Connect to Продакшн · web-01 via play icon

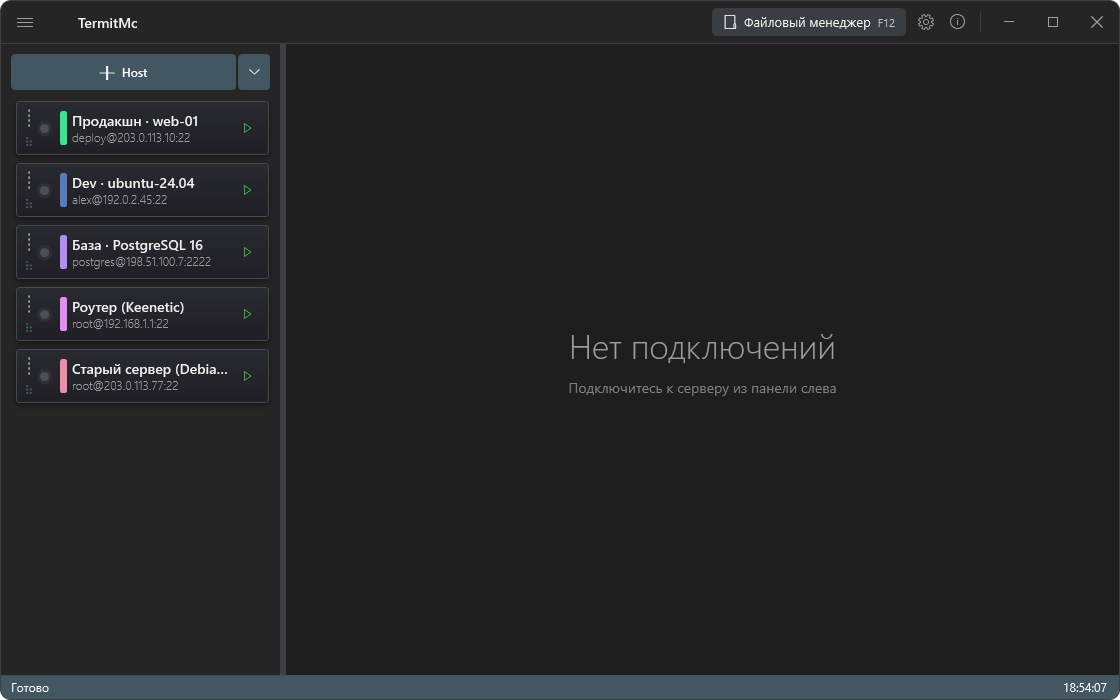247,129
